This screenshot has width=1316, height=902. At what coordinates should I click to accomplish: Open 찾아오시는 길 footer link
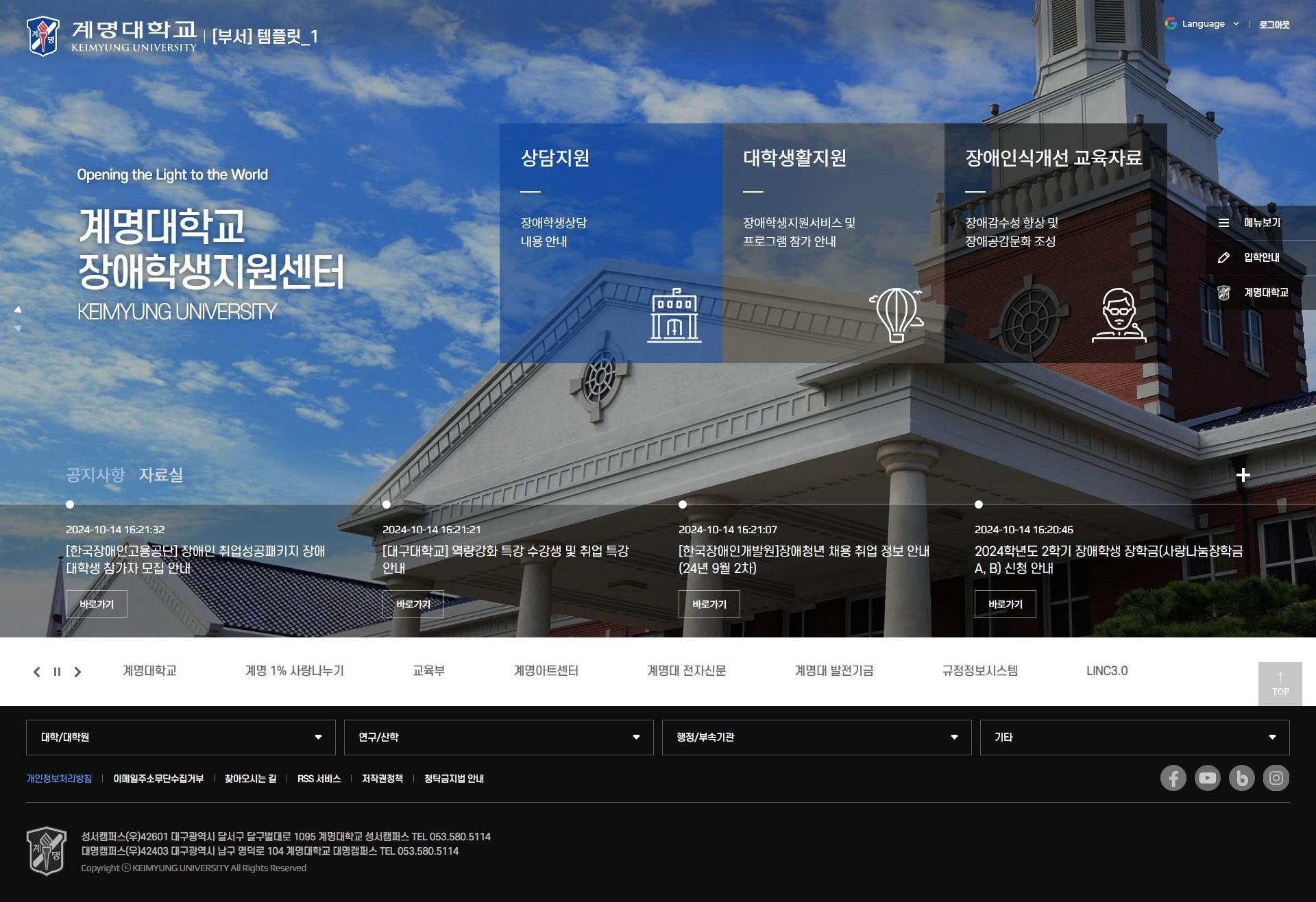pos(251,779)
